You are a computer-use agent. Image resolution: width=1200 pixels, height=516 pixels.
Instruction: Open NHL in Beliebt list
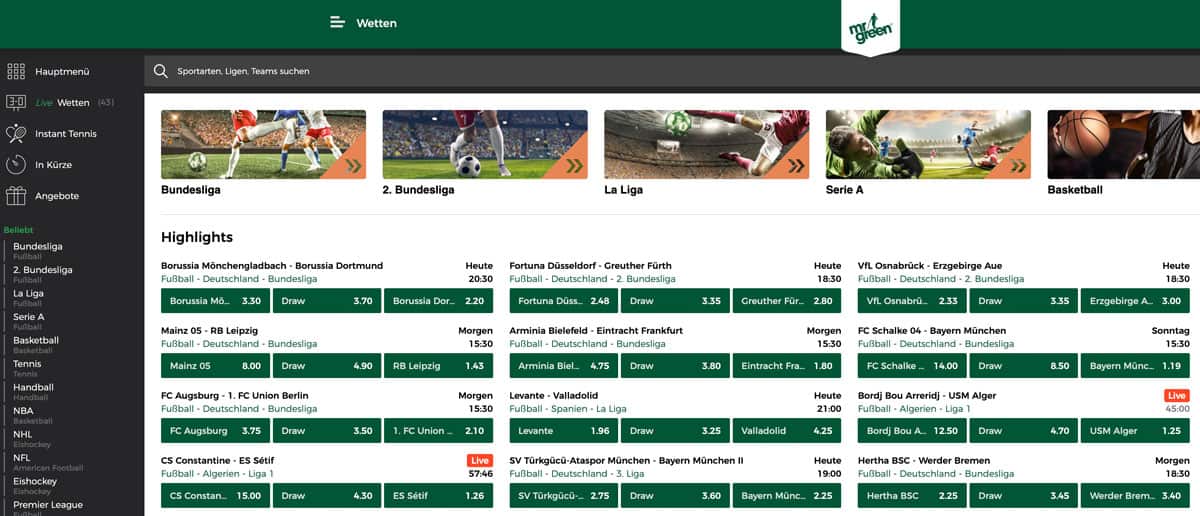(23, 434)
